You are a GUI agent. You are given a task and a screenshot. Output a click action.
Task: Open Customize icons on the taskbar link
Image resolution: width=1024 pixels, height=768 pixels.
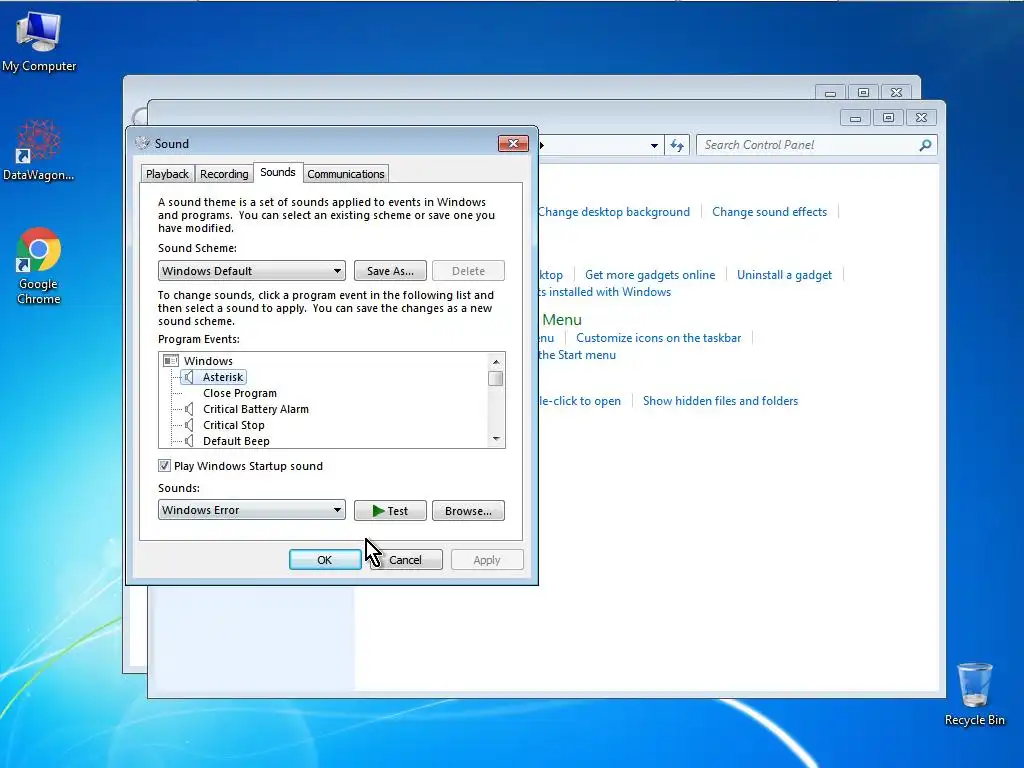(x=658, y=338)
